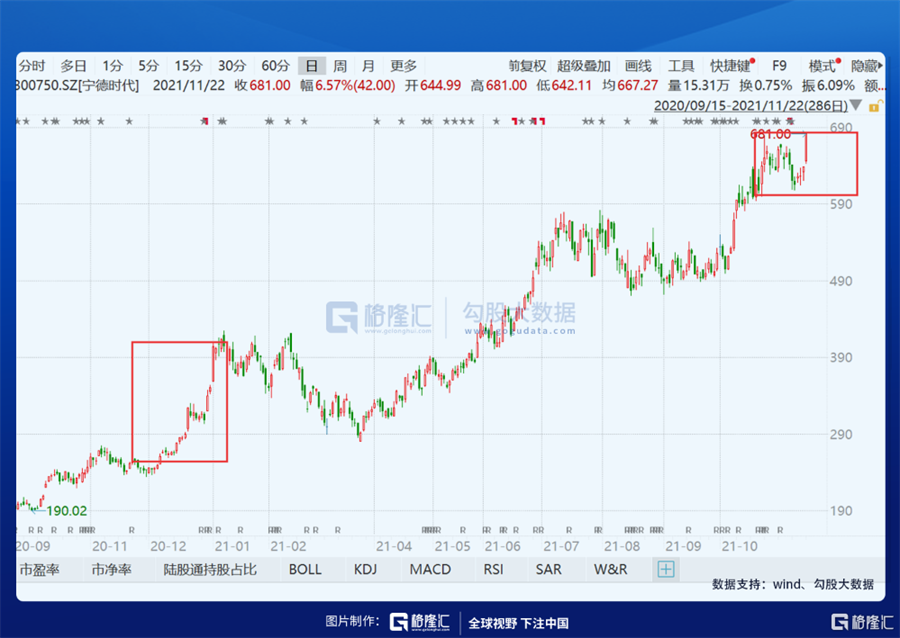Select the 5分 interval
Viewport: 900px width, 638px height.
click(x=149, y=66)
